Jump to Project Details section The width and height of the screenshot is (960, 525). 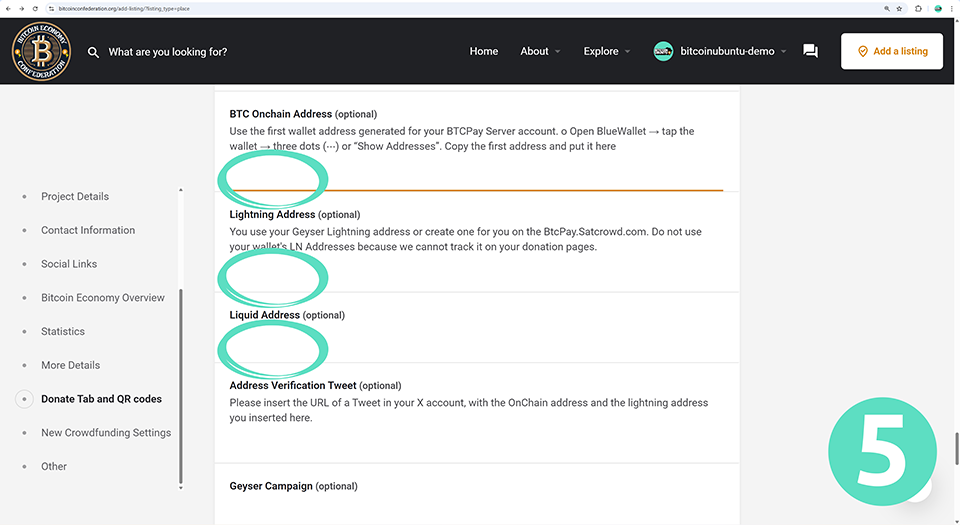[75, 196]
